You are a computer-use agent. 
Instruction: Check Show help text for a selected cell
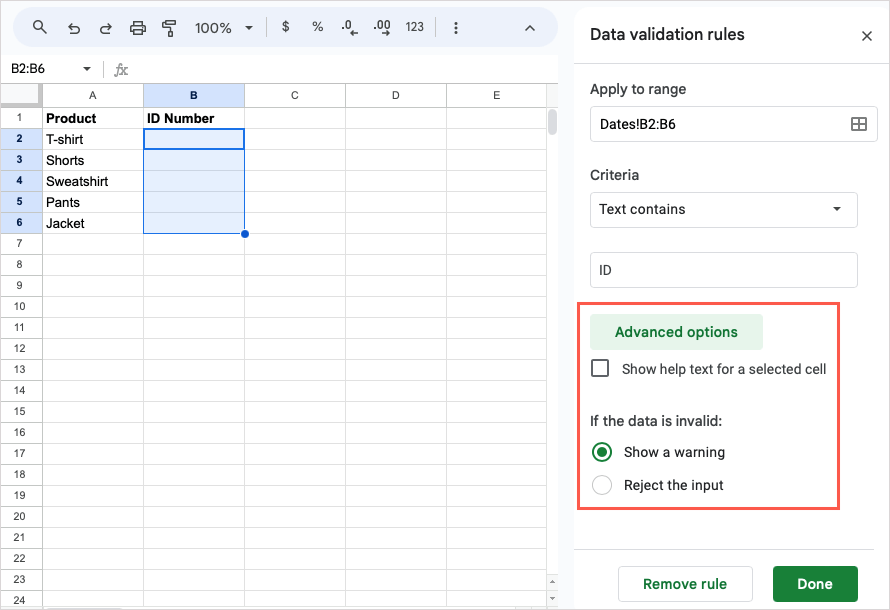pyautogui.click(x=600, y=368)
